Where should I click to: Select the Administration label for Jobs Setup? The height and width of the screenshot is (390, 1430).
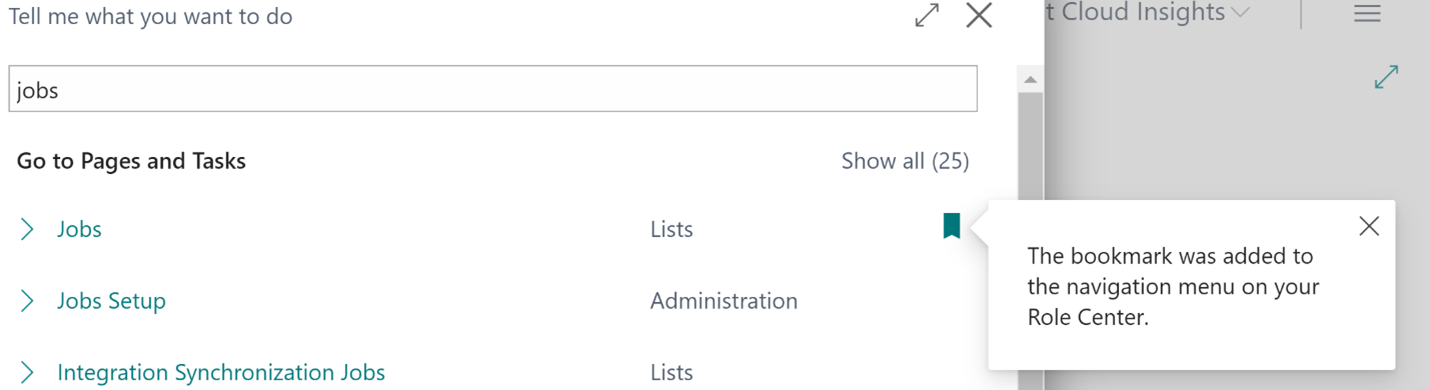click(724, 301)
